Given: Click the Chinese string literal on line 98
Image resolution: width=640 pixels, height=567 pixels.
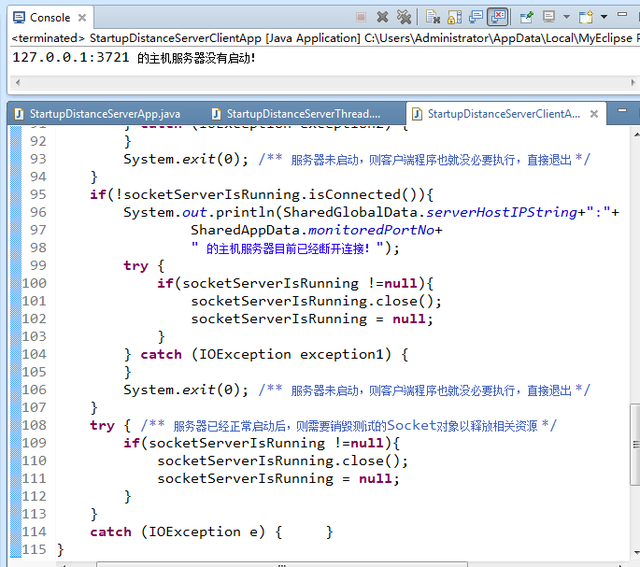Looking at the screenshot, I should tap(288, 248).
